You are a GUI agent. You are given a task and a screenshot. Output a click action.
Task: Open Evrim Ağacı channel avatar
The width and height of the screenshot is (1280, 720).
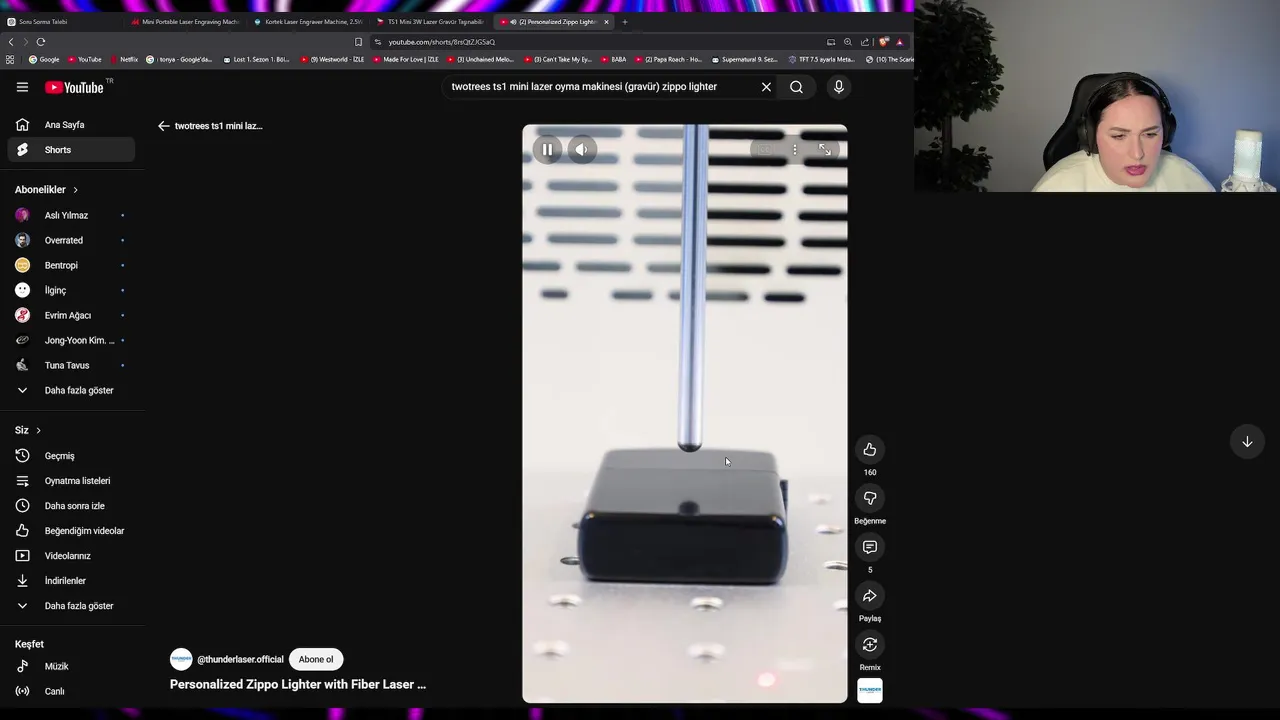point(22,315)
